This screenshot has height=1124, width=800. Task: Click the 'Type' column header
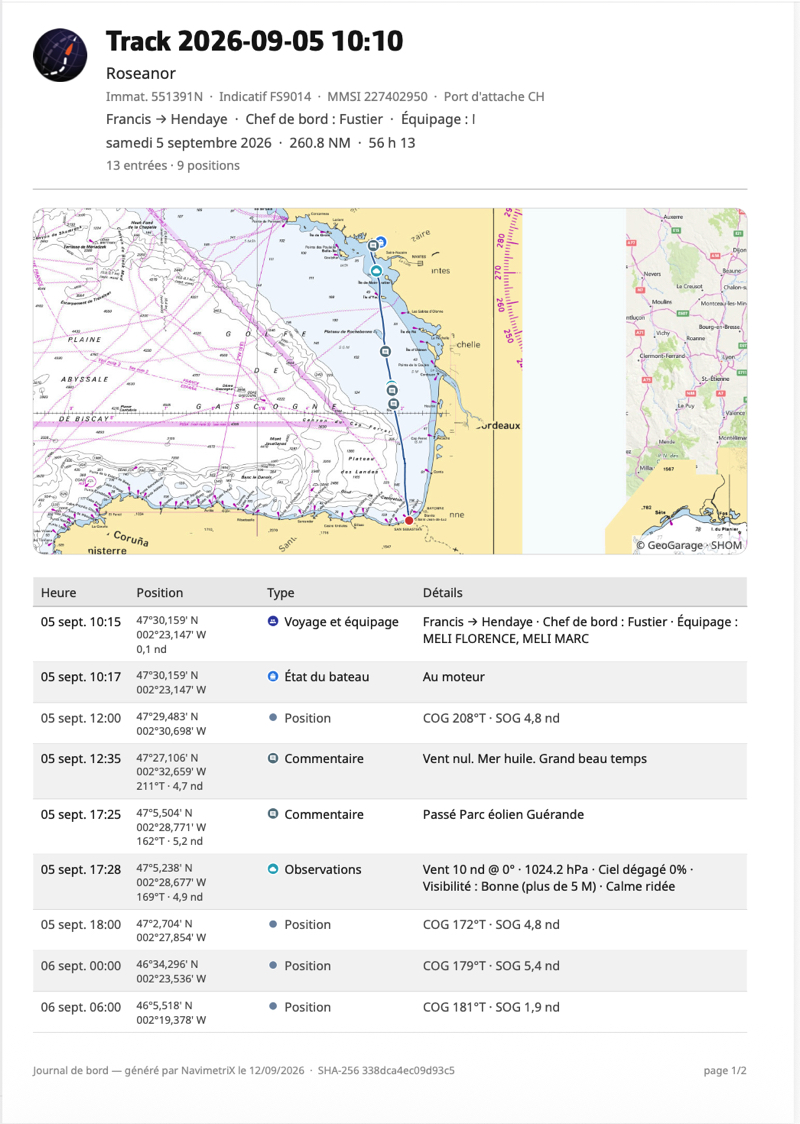pos(280,593)
